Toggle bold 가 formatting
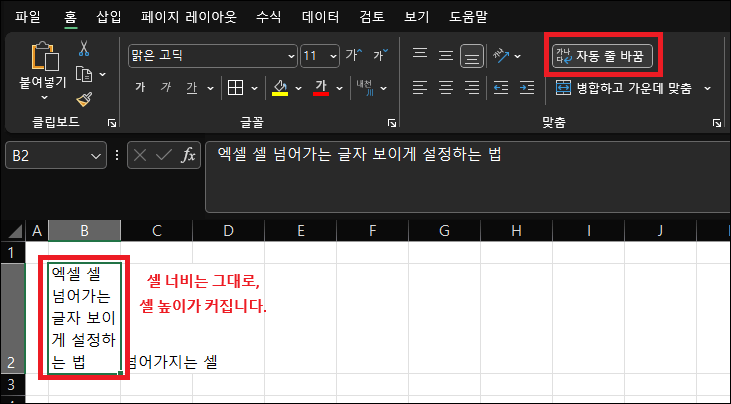The width and height of the screenshot is (731, 404). [140, 88]
